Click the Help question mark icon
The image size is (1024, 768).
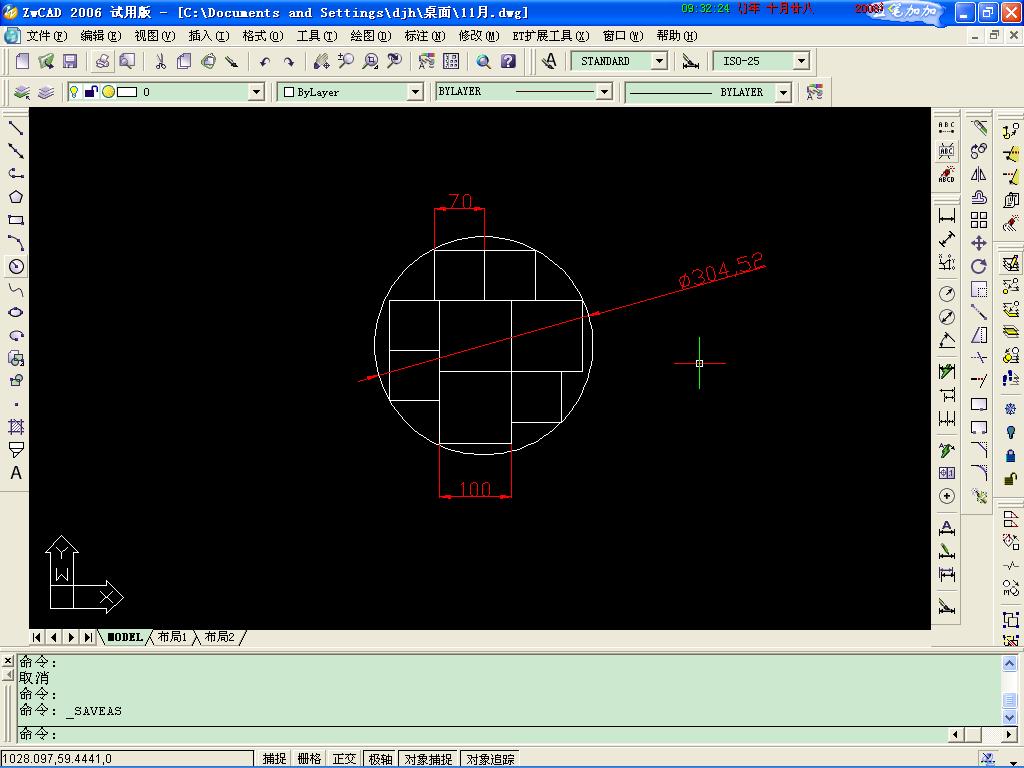pos(508,61)
